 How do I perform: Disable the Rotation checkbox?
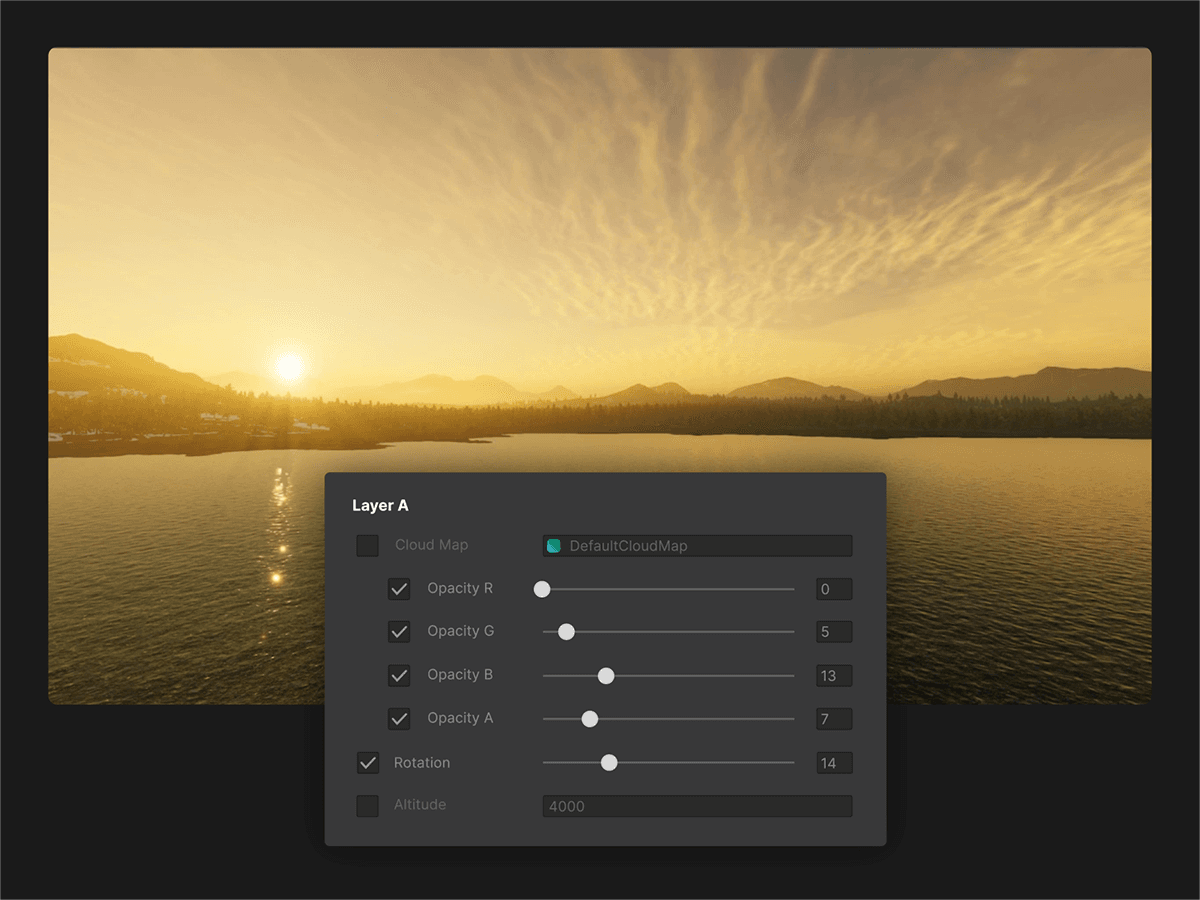pos(367,762)
